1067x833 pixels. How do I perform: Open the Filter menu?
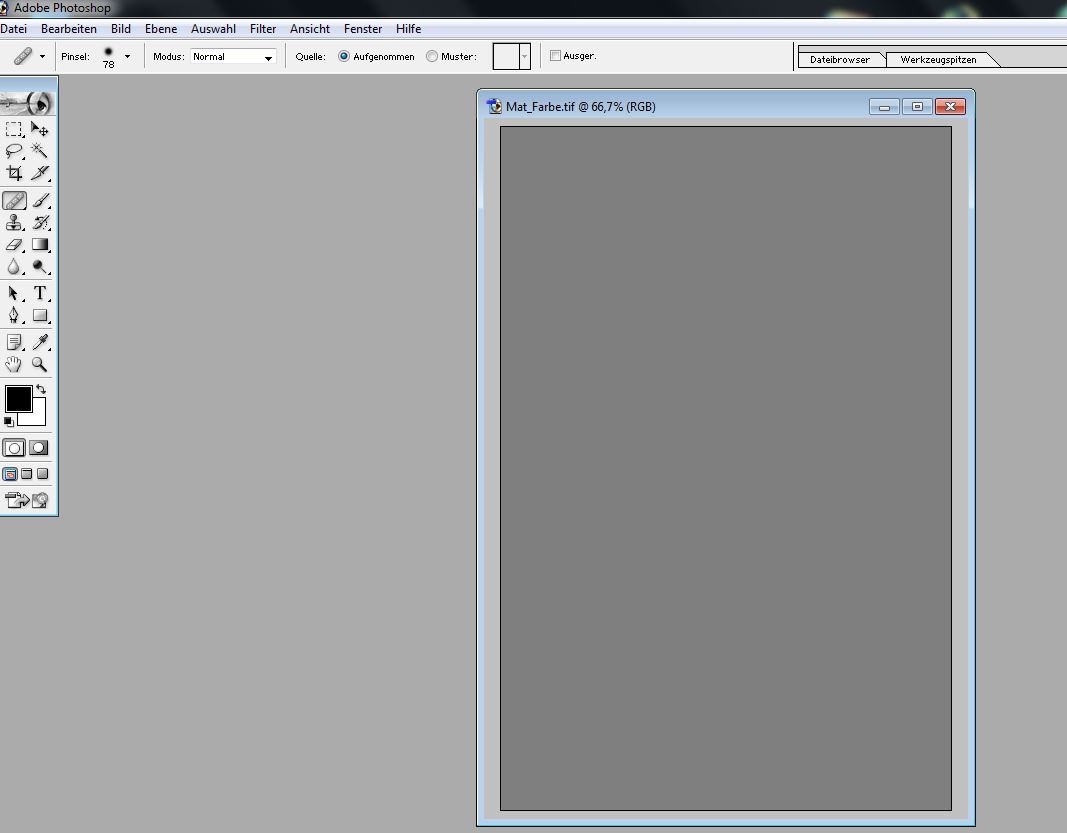(x=263, y=29)
